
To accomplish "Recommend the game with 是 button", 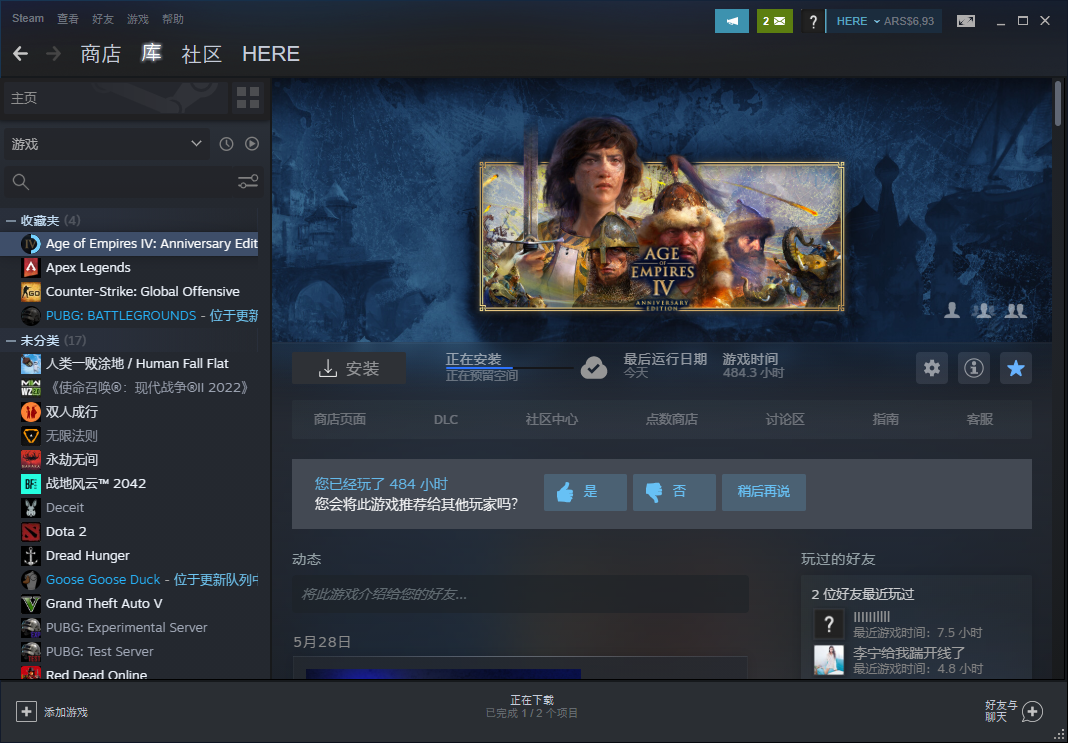I will pyautogui.click(x=585, y=492).
